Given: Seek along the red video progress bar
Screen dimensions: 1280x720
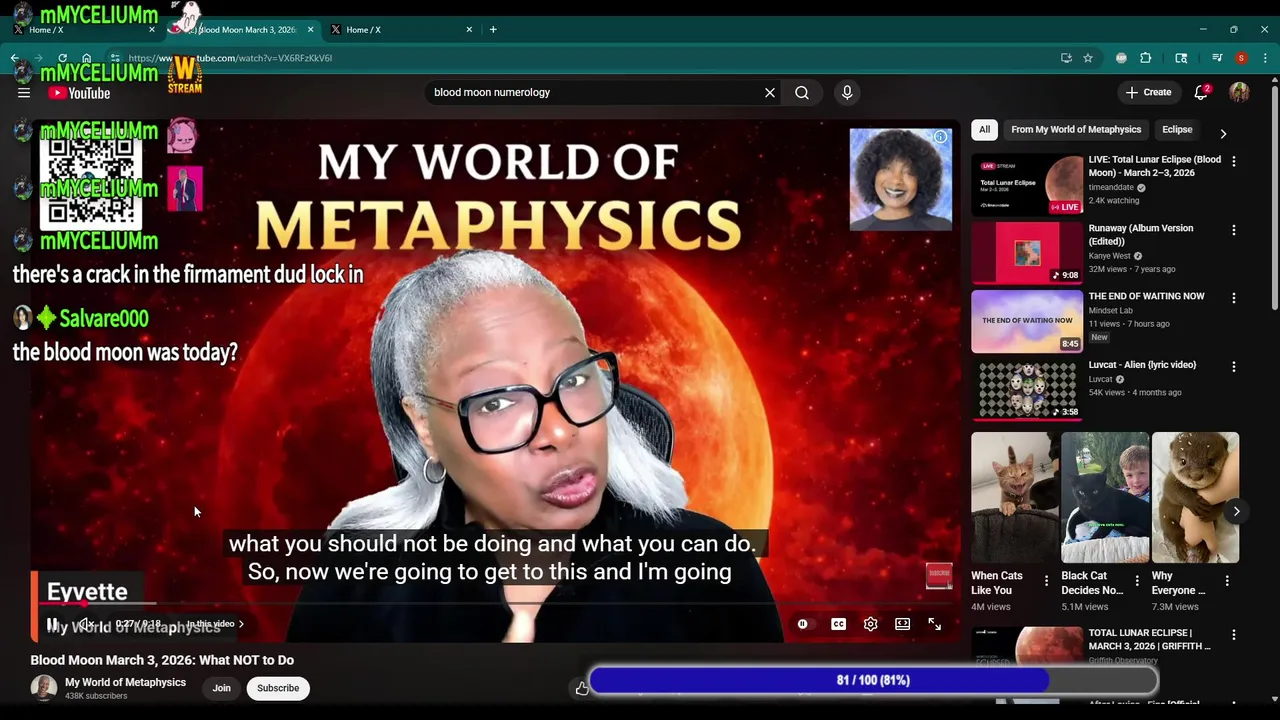Looking at the screenshot, I should 495,604.
